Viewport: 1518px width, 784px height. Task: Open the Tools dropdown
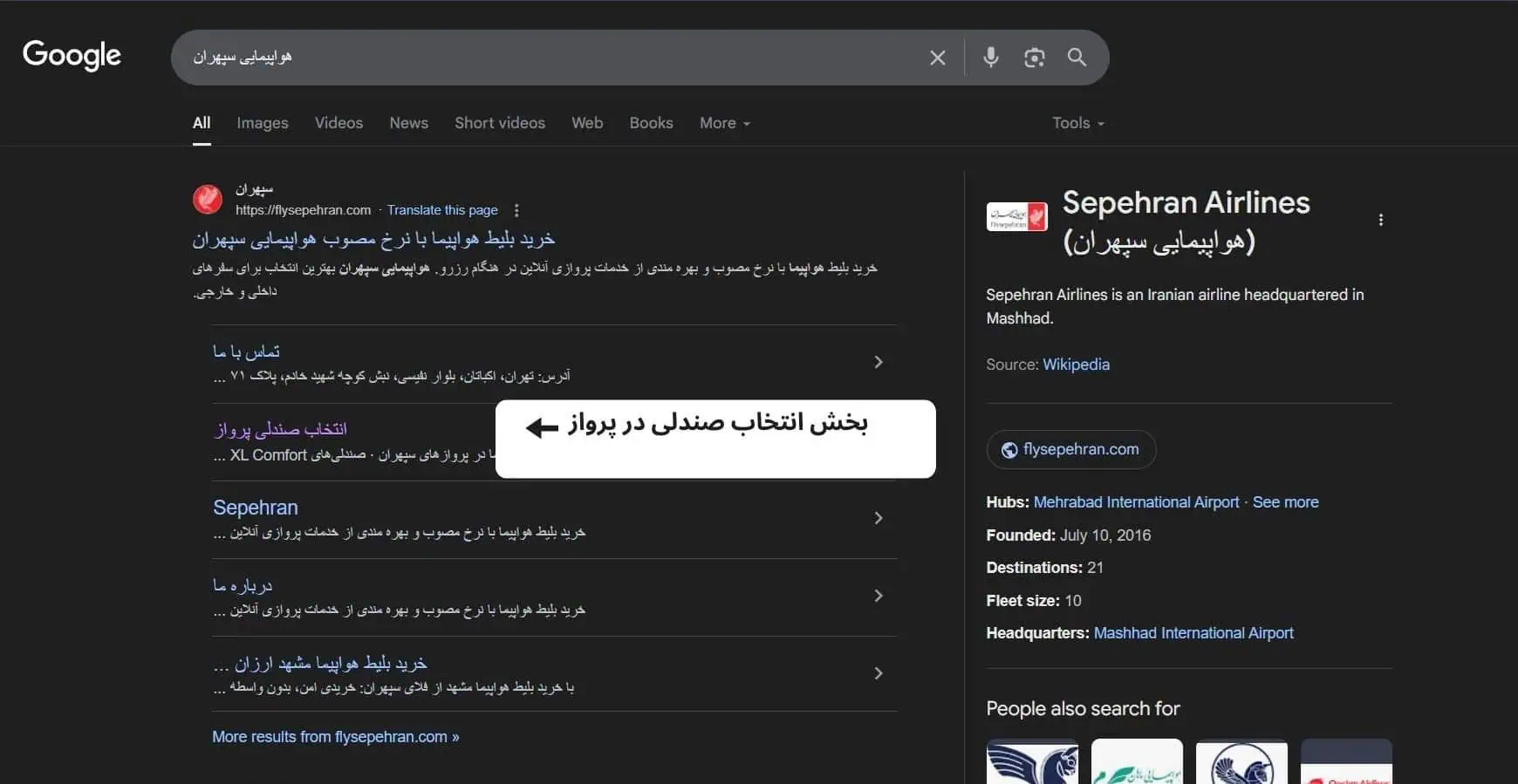(x=1077, y=123)
